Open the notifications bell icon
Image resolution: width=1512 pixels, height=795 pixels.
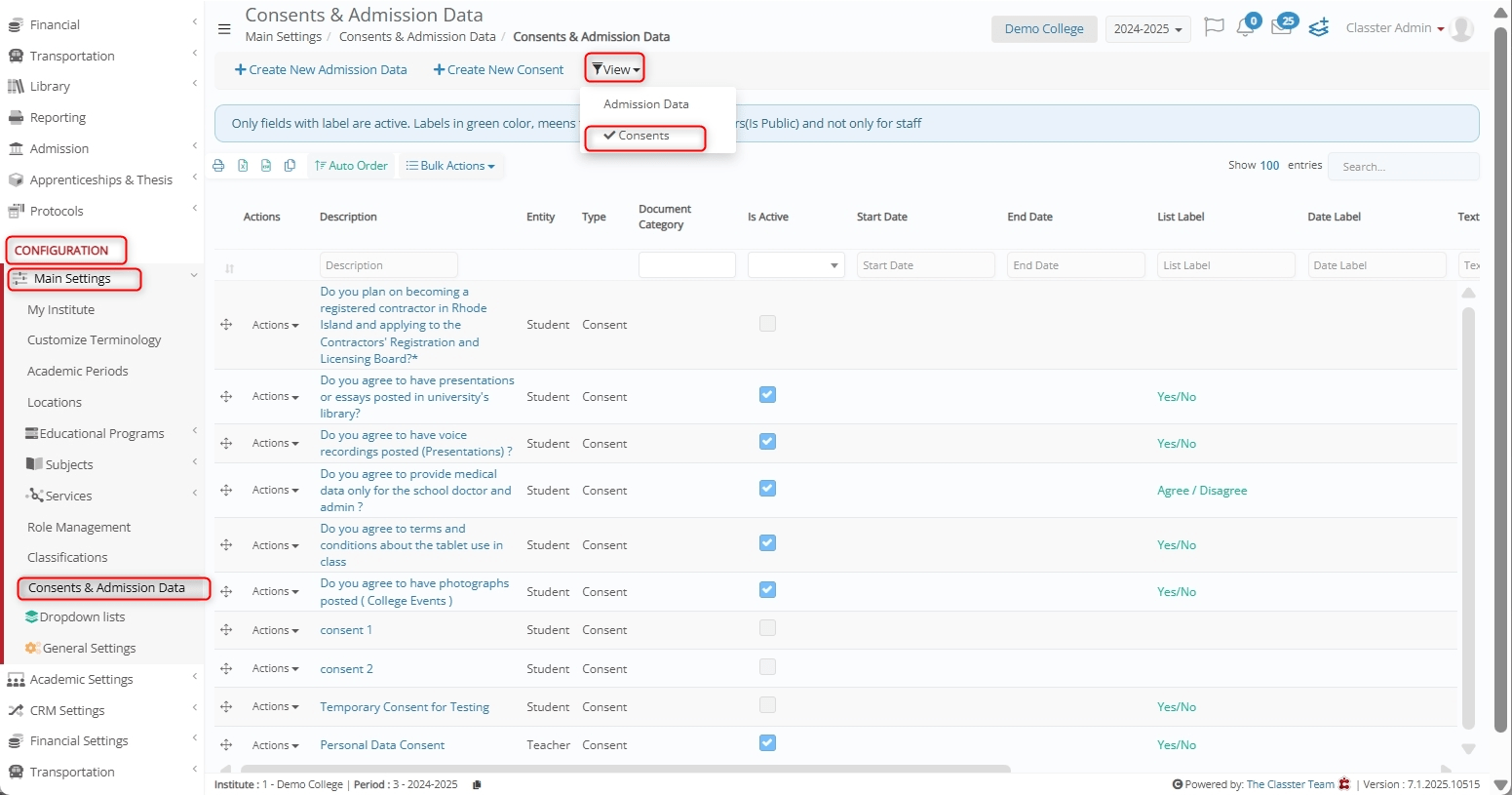point(1245,28)
